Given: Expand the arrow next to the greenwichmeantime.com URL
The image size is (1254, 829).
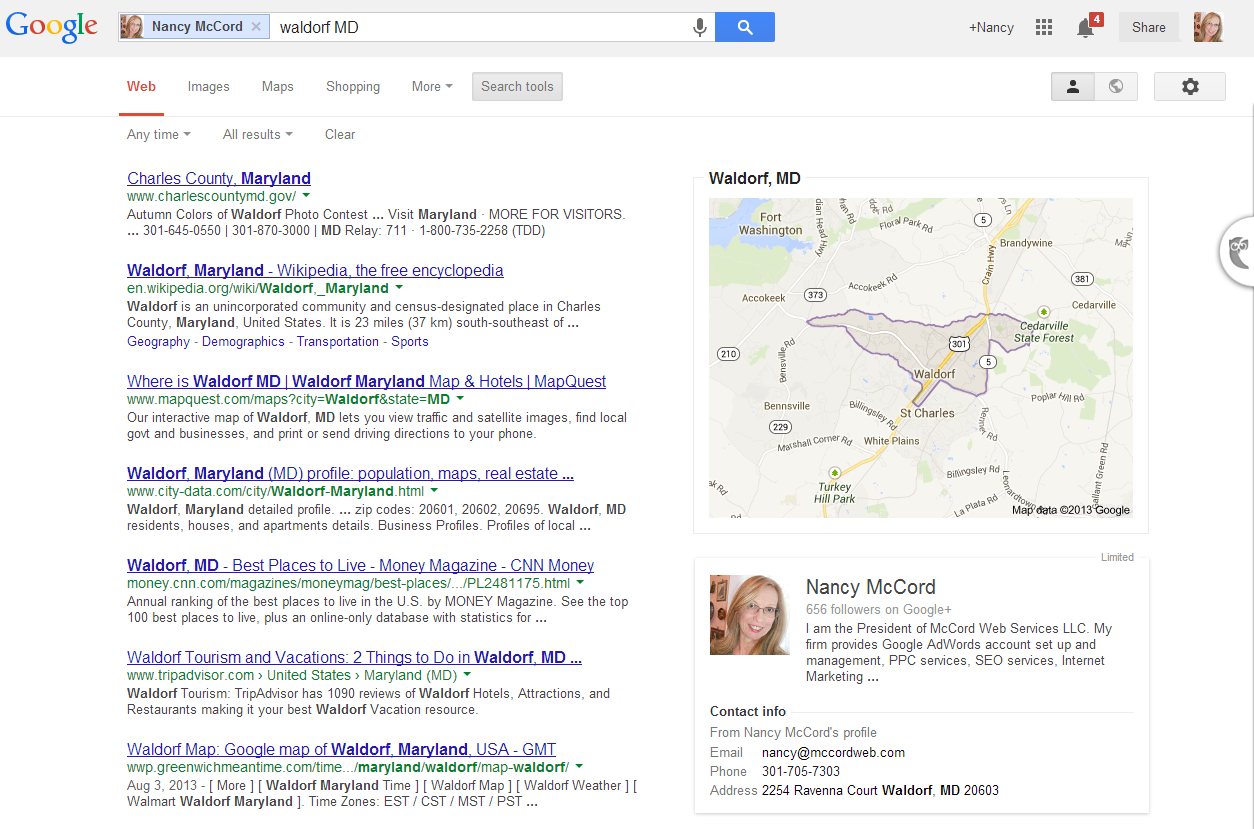Looking at the screenshot, I should point(579,767).
